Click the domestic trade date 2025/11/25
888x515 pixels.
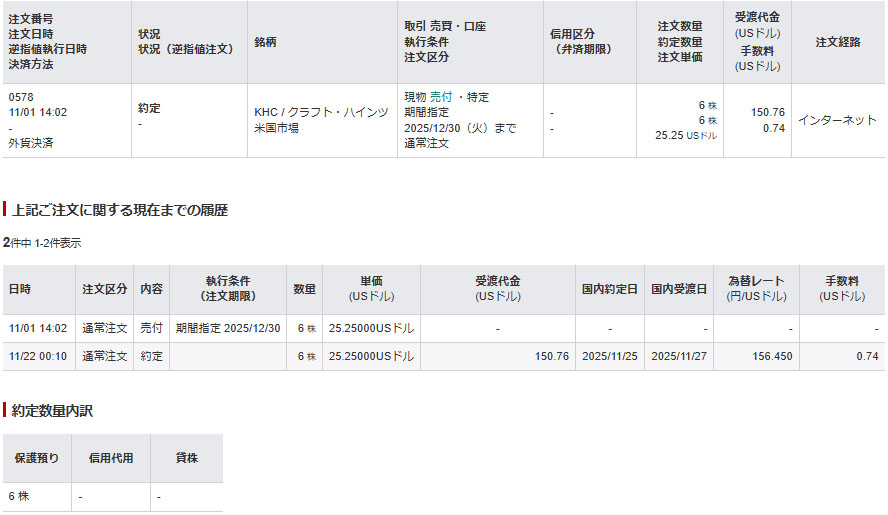click(609, 356)
